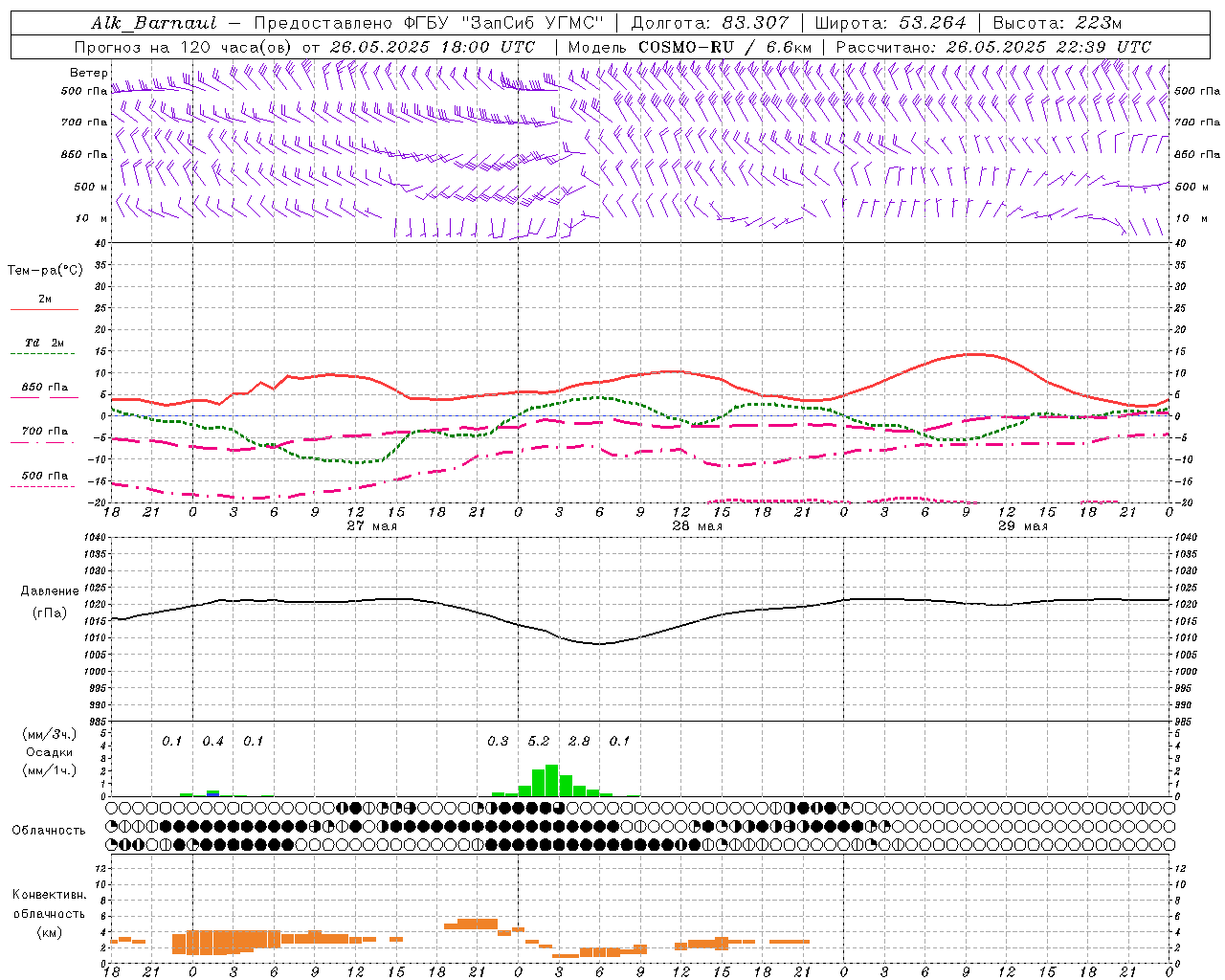Viewport: 1225px width, 980px height.
Task: Select the 'Долгота: 83.307' header value
Action: point(710,23)
